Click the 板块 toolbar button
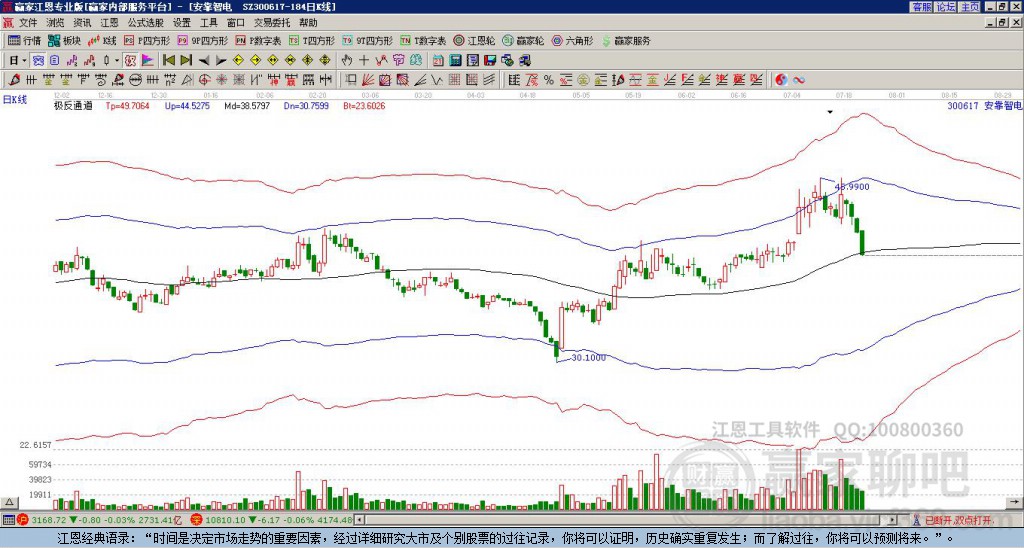This screenshot has height=548, width=1024. 64,40
